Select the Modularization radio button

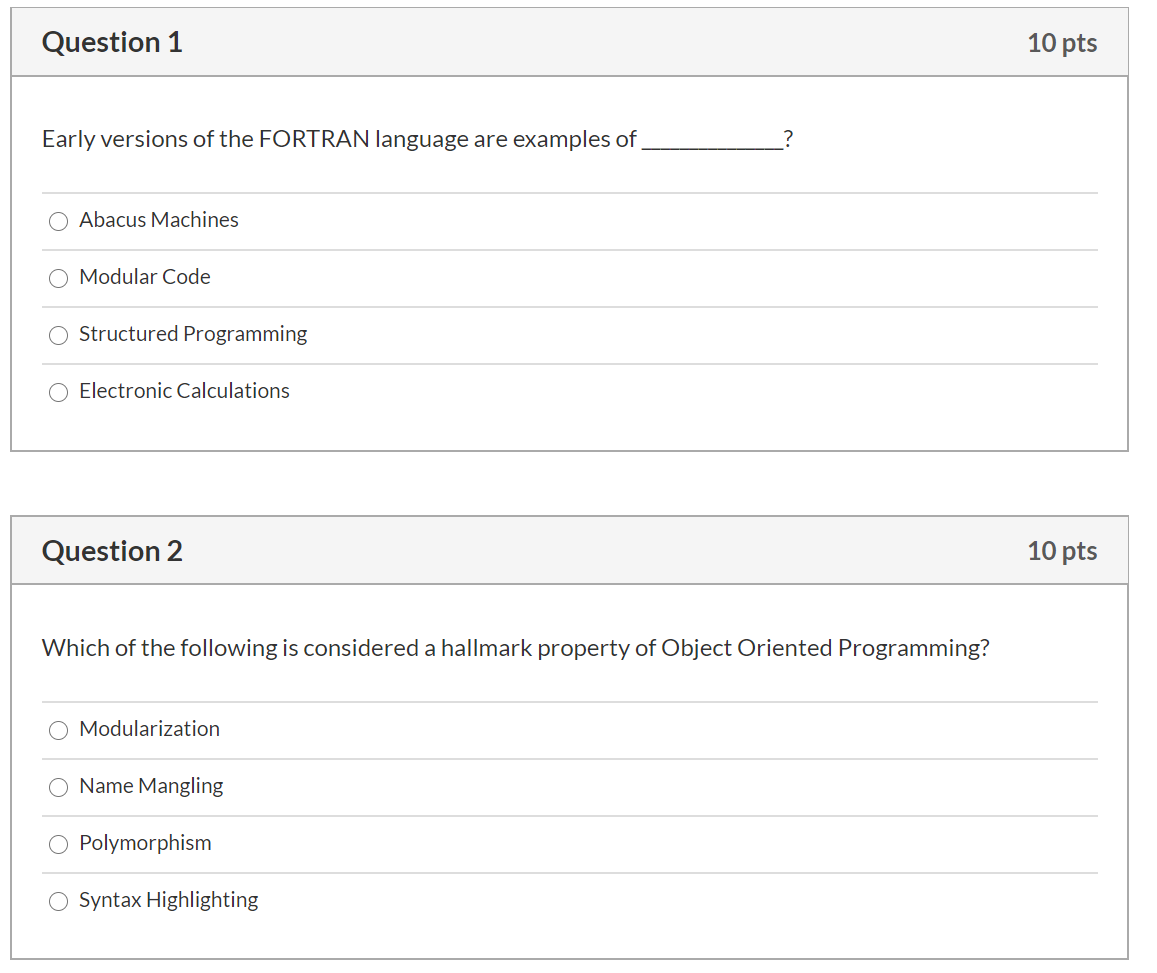58,730
